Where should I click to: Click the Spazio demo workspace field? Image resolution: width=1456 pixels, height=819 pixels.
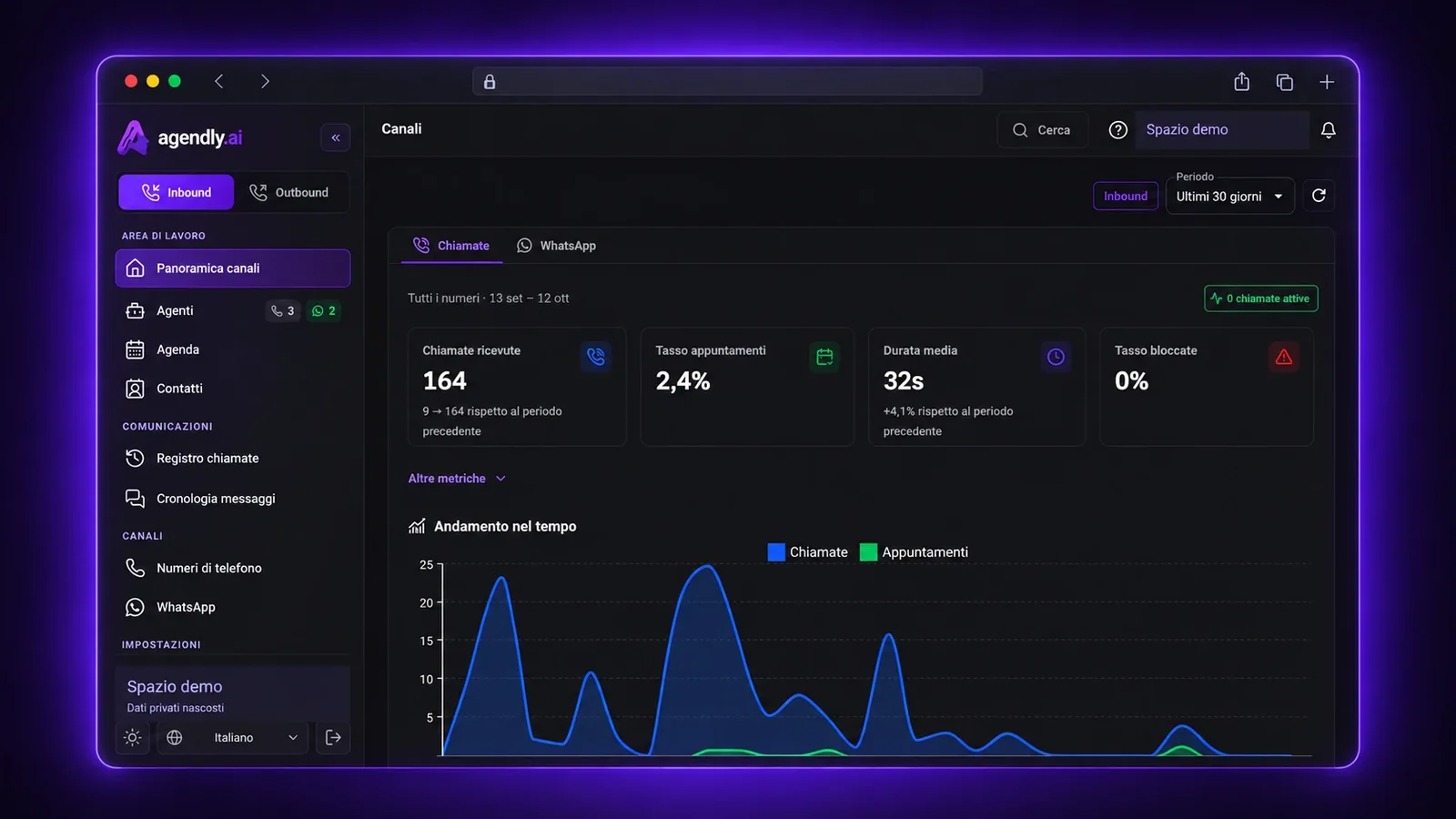1221,130
